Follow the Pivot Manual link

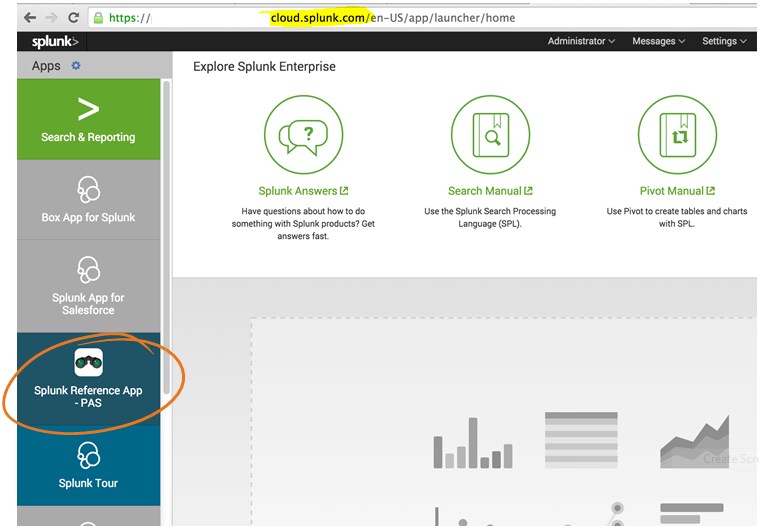[x=677, y=191]
